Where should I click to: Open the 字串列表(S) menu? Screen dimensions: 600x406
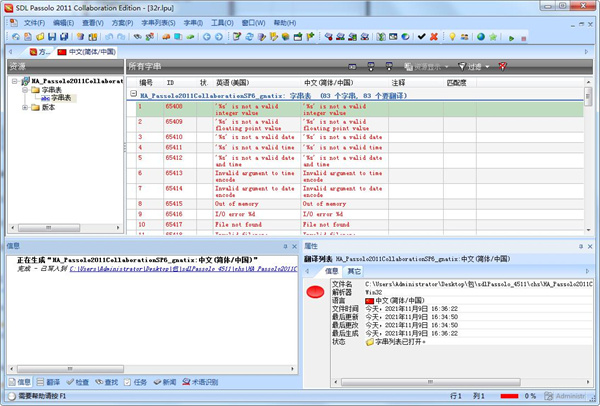[158, 23]
